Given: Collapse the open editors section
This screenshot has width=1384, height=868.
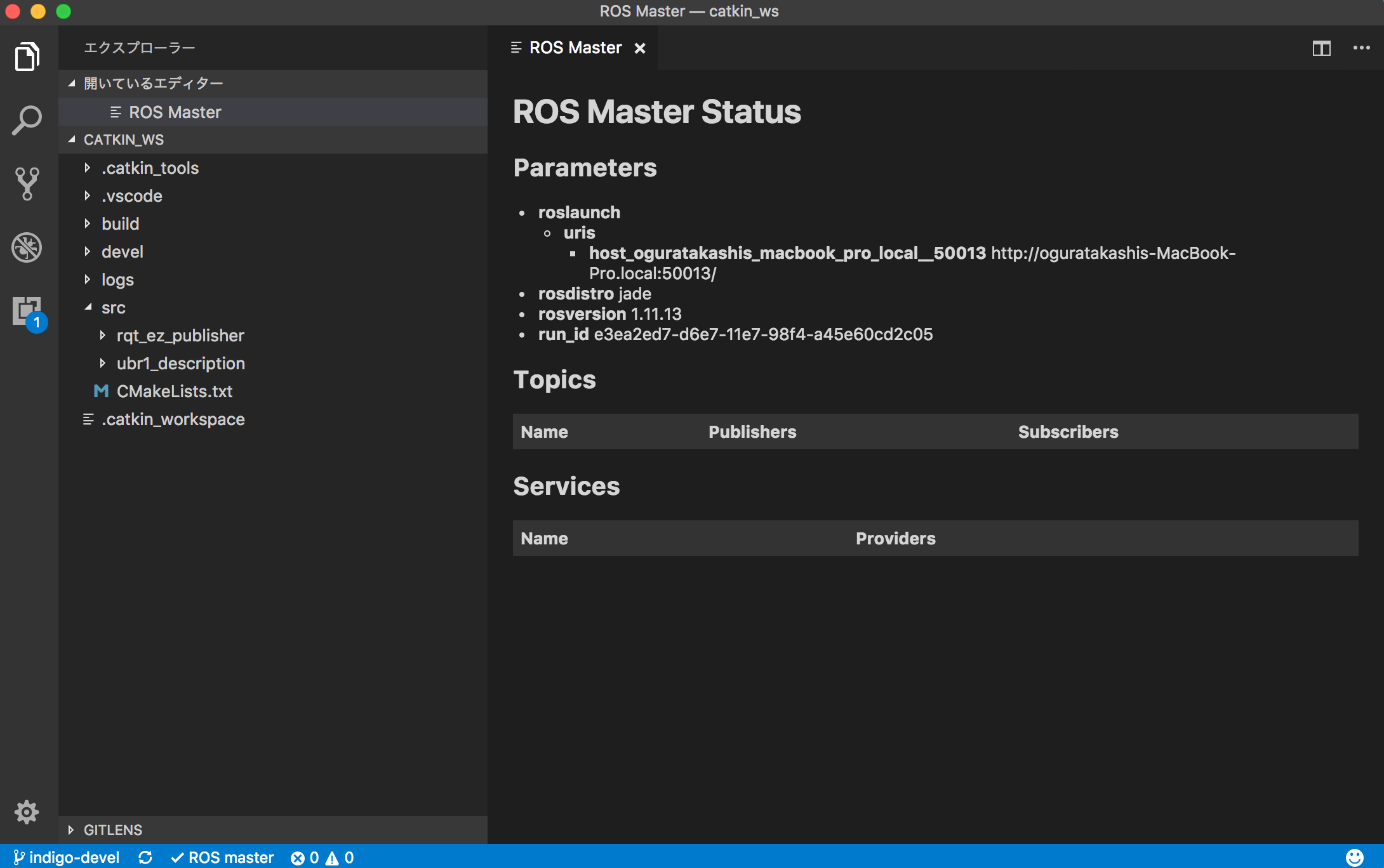Looking at the screenshot, I should pos(273,84).
